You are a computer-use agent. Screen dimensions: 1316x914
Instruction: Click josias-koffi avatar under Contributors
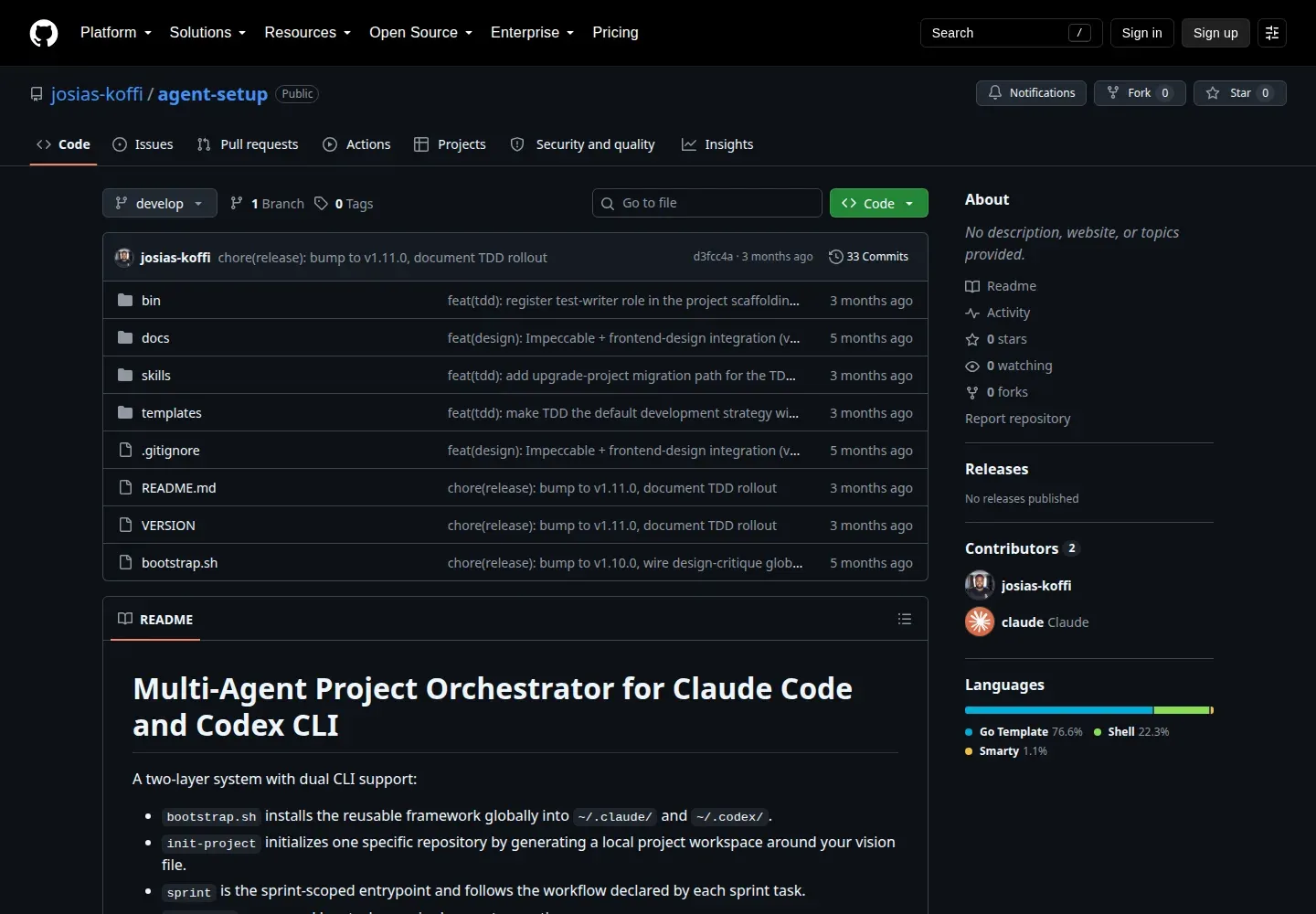tap(980, 585)
